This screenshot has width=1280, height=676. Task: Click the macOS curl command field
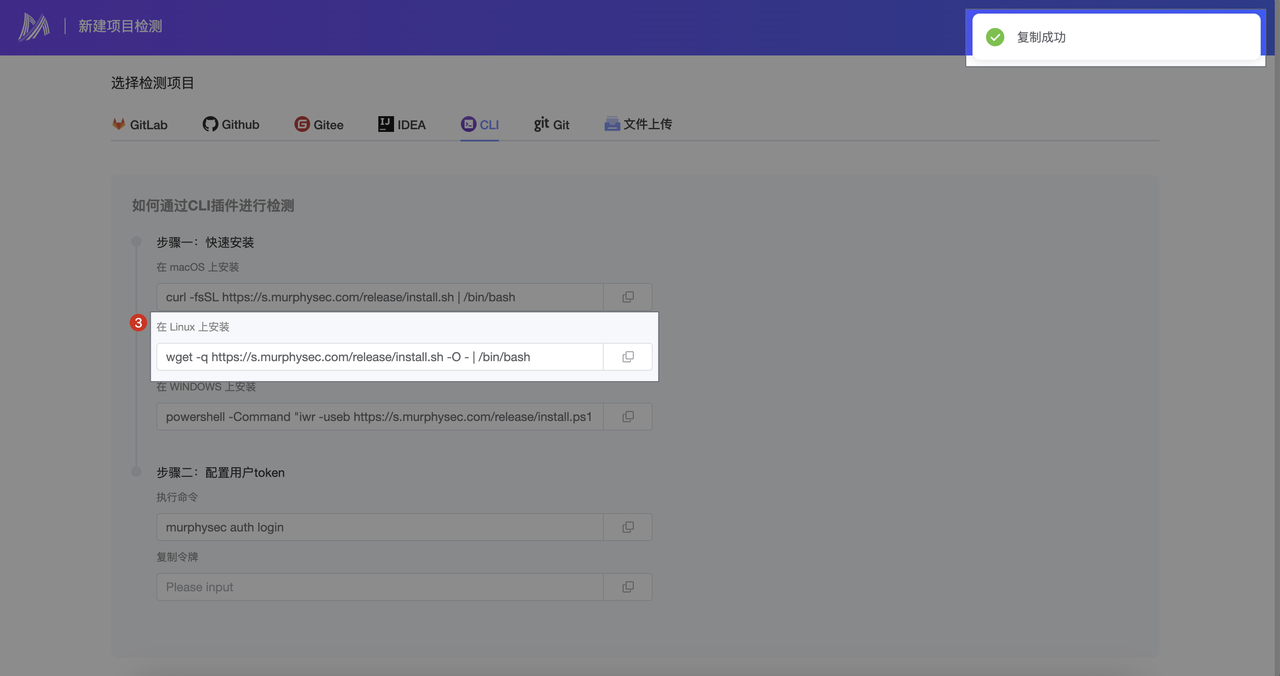coord(380,297)
